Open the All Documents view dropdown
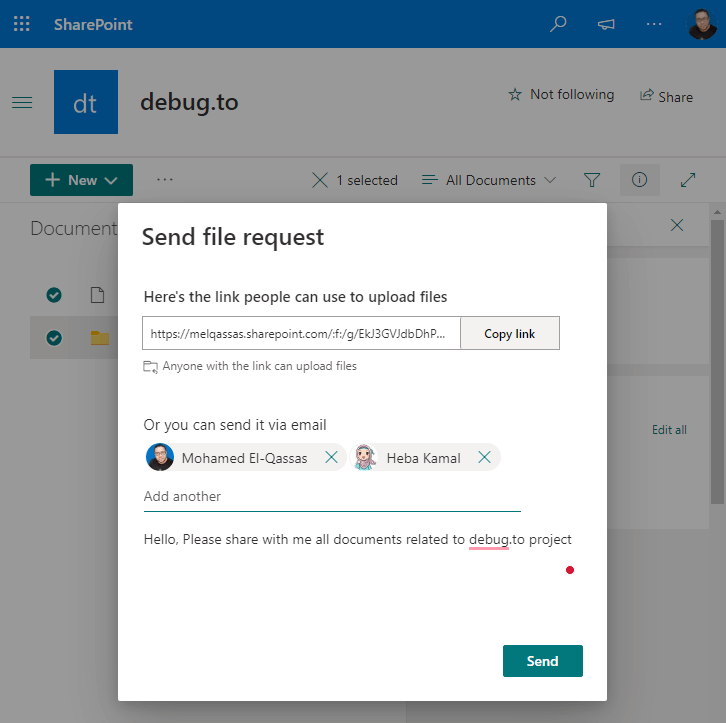726x723 pixels. (x=488, y=180)
